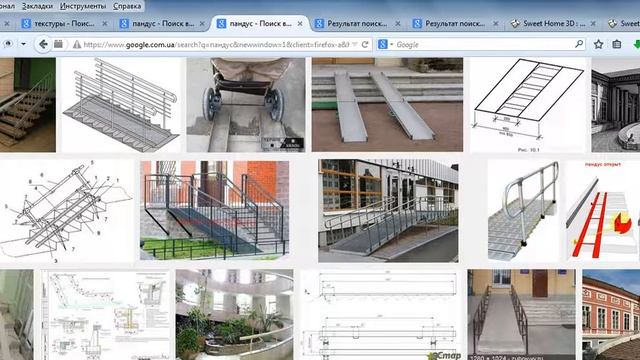Open the ramp construction section drawing
This screenshot has width=640, height=360.
tap(106, 314)
